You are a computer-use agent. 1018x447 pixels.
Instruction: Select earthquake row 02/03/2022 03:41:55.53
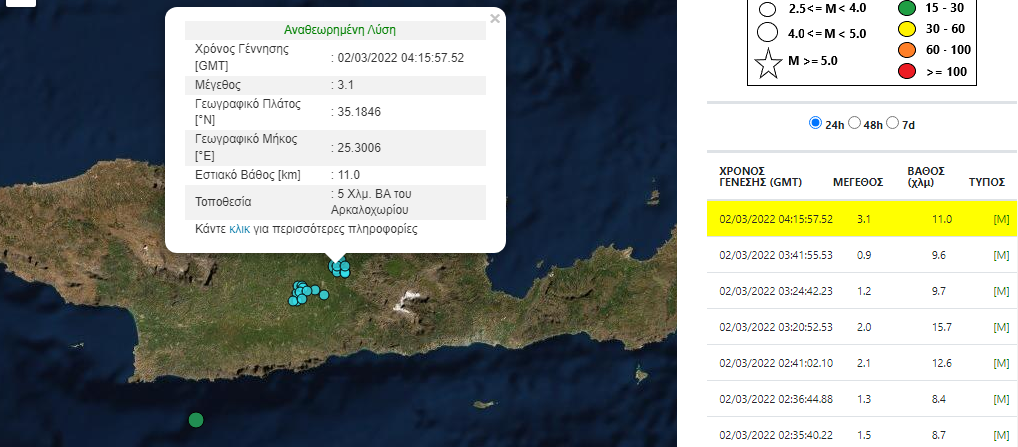click(862, 255)
